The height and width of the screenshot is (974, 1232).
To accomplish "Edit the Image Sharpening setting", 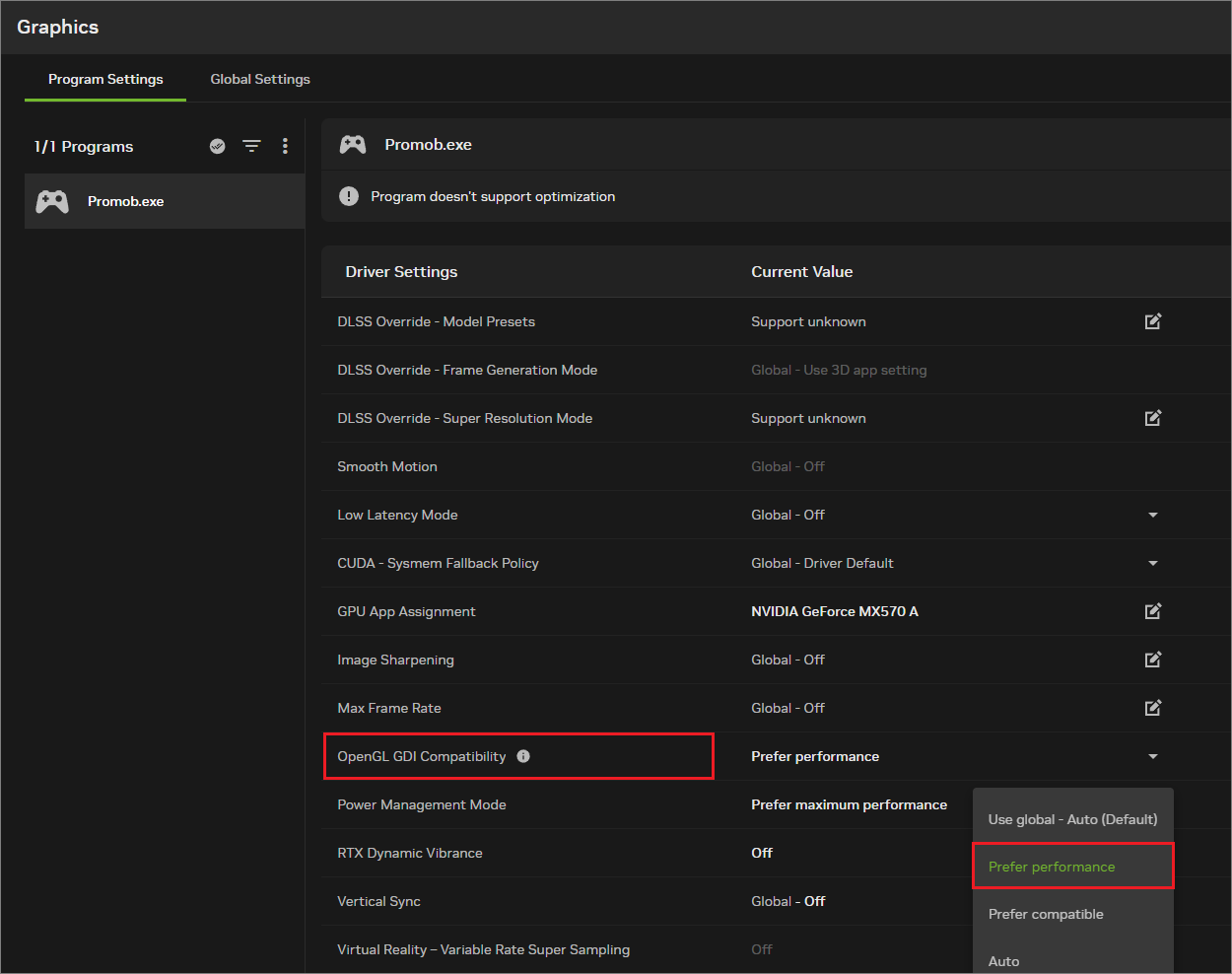I will (1153, 660).
